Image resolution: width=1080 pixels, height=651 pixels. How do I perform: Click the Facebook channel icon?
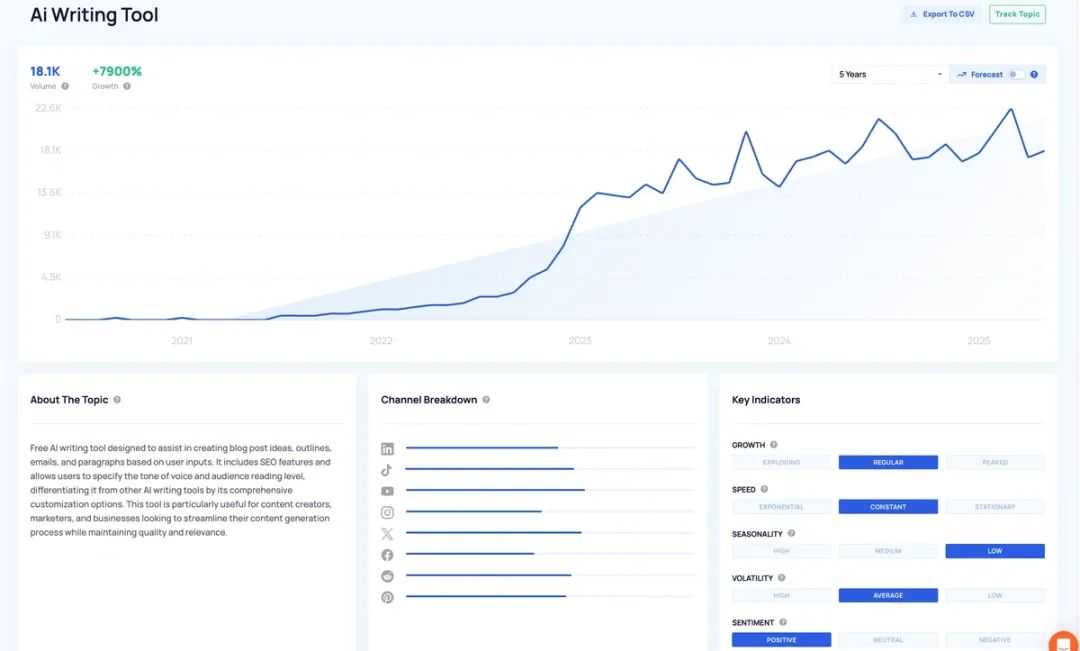tap(387, 555)
